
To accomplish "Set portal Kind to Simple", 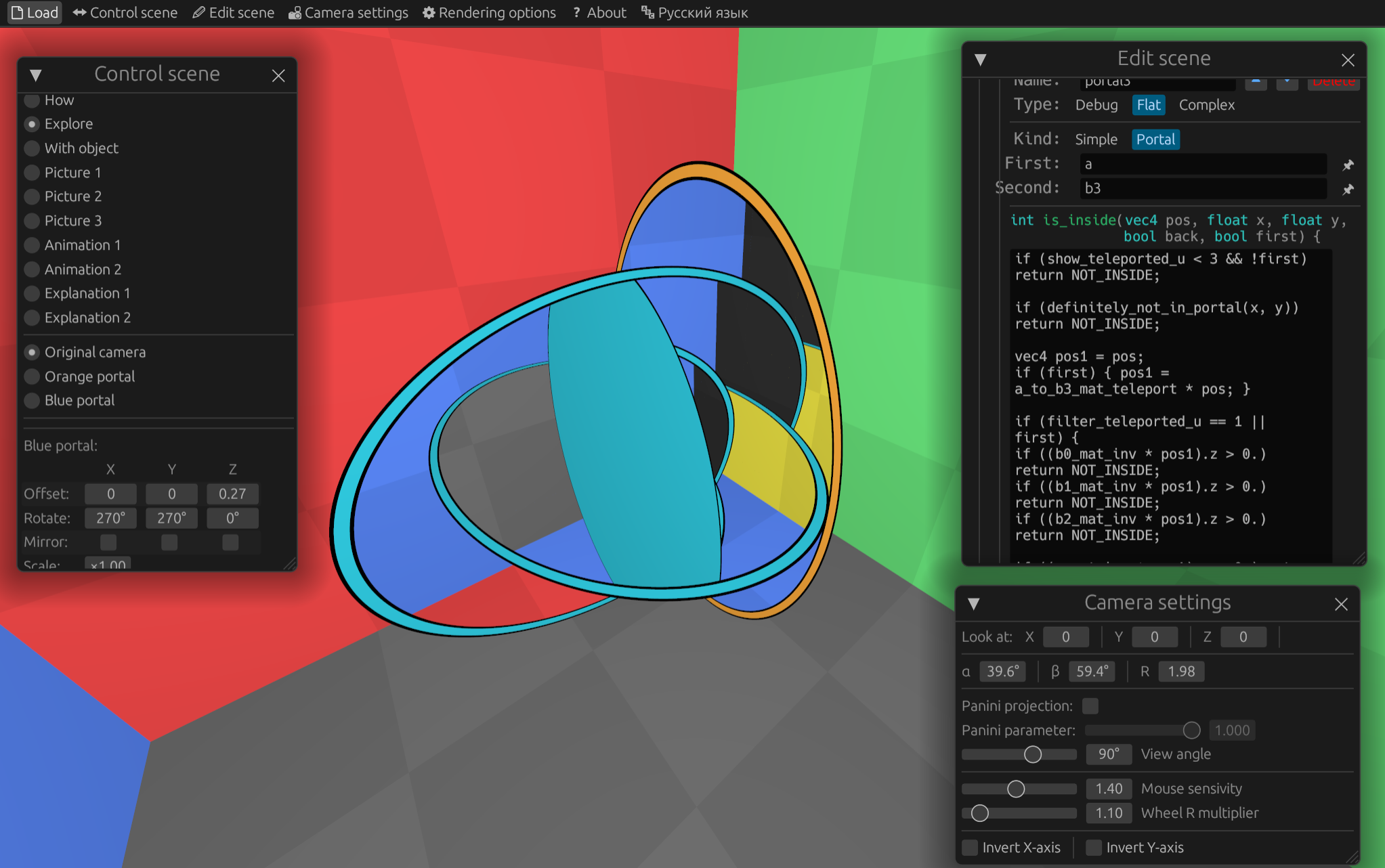I will [1096, 139].
